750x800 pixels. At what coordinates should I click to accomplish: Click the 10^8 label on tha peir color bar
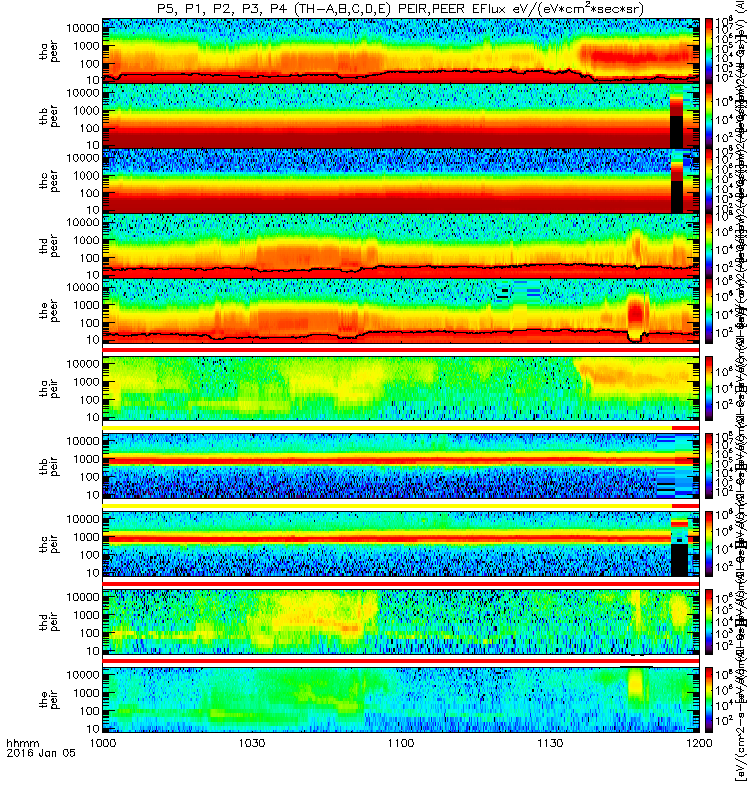(726, 370)
